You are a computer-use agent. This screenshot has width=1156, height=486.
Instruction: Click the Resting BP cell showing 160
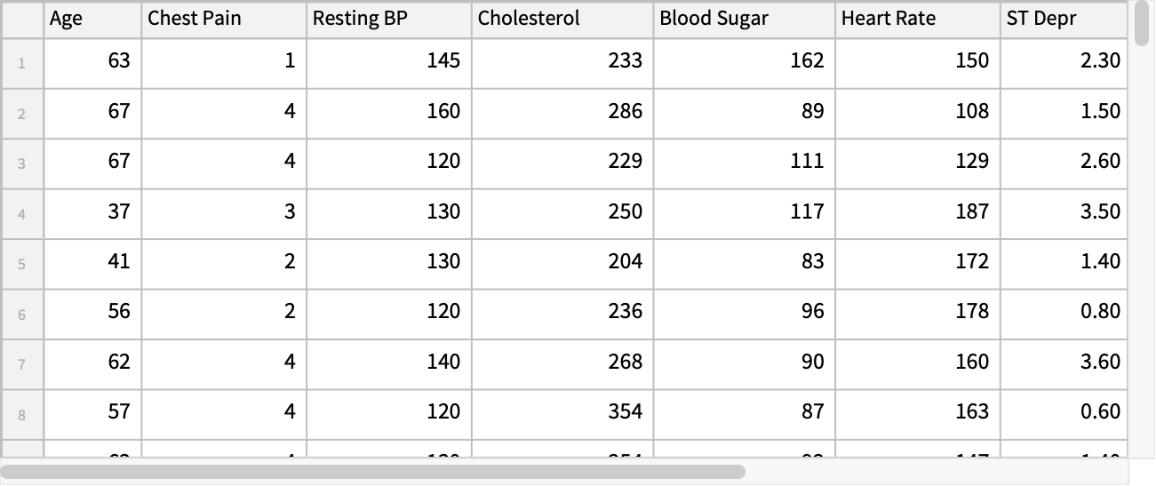pos(389,113)
